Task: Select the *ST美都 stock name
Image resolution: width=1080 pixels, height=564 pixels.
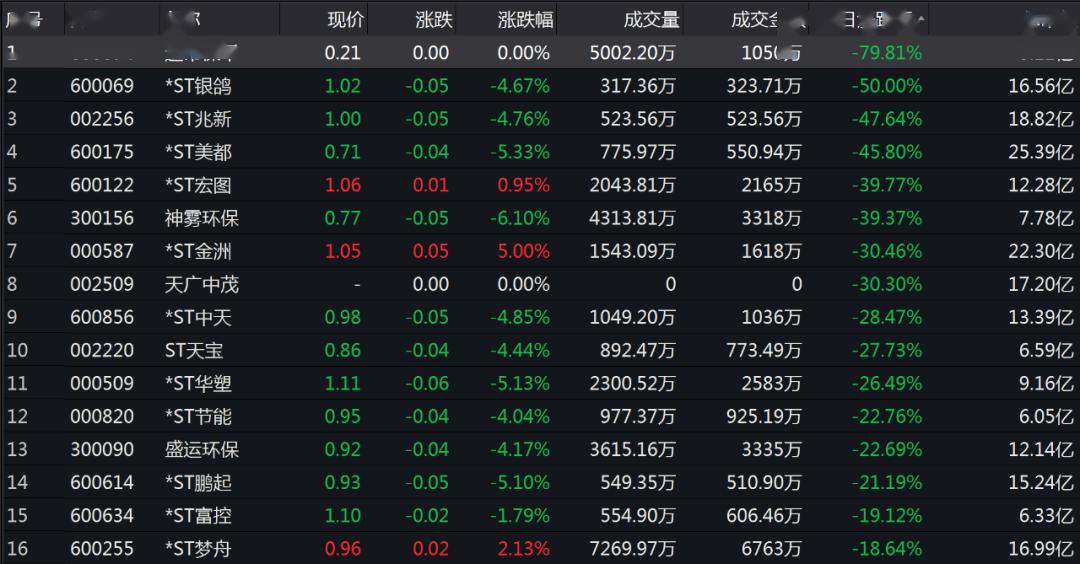Action: (x=198, y=152)
